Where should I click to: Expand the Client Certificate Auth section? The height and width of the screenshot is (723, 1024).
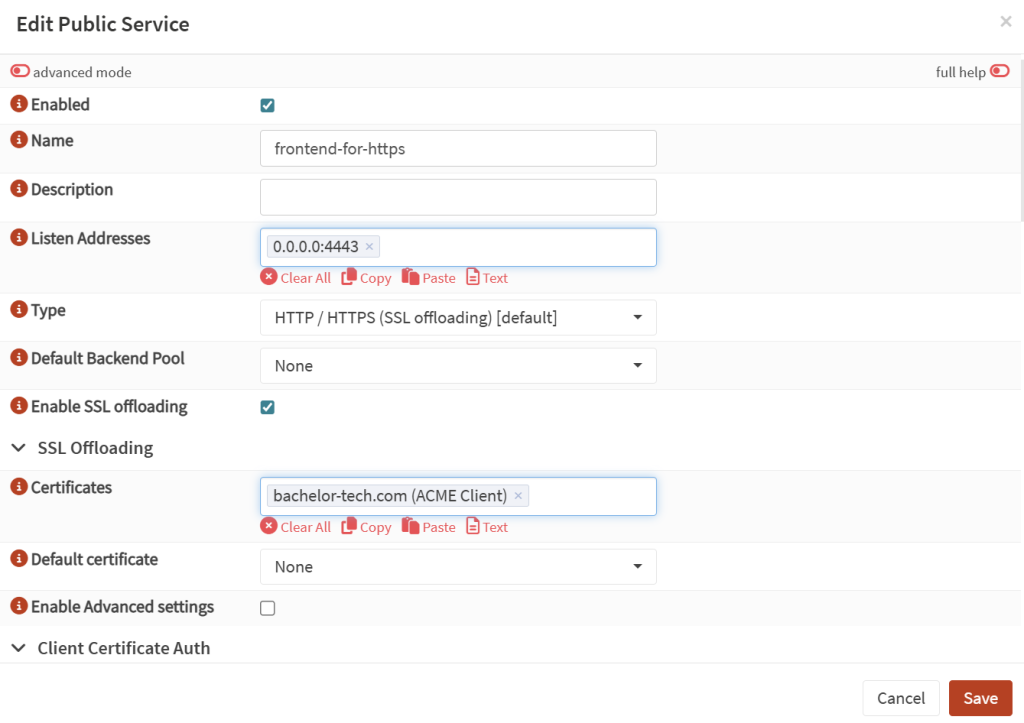(x=18, y=648)
